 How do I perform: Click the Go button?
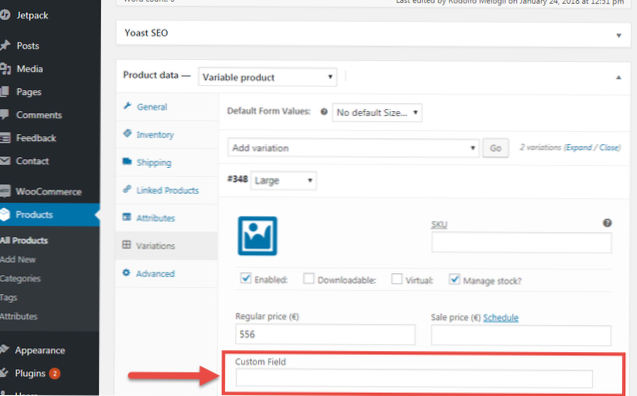coord(495,148)
